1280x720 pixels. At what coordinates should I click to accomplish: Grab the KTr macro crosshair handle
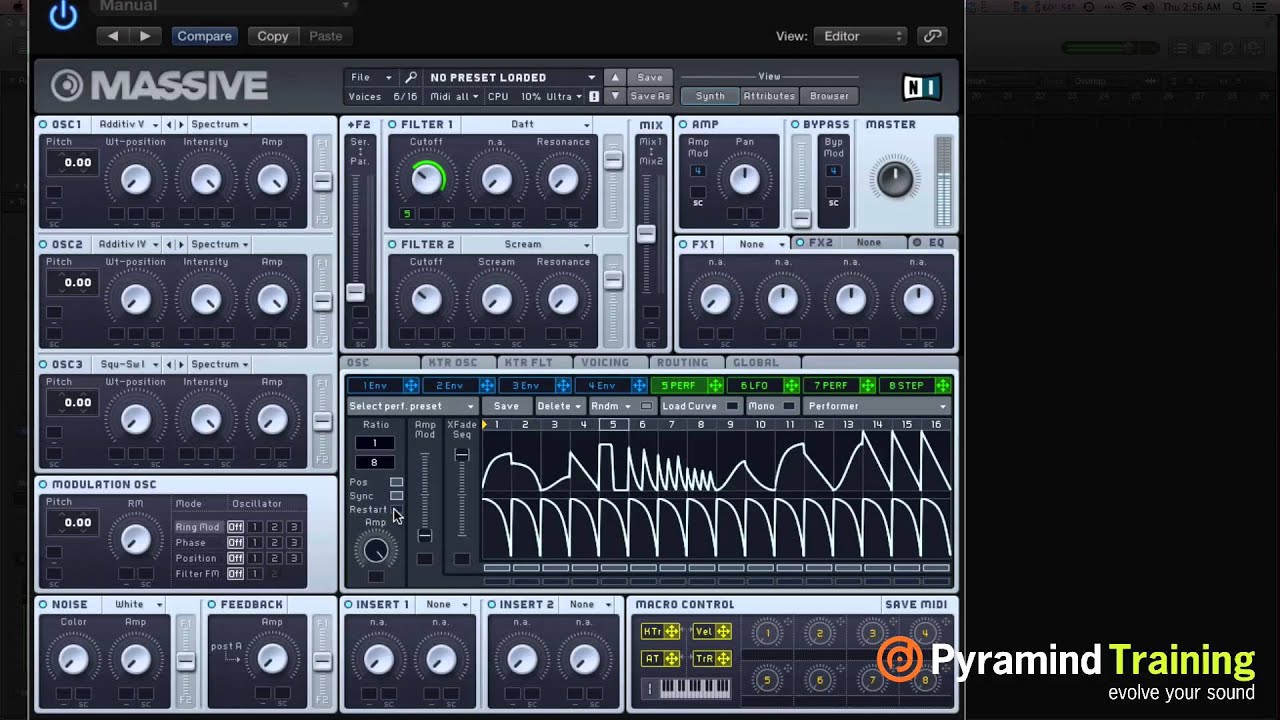[671, 631]
